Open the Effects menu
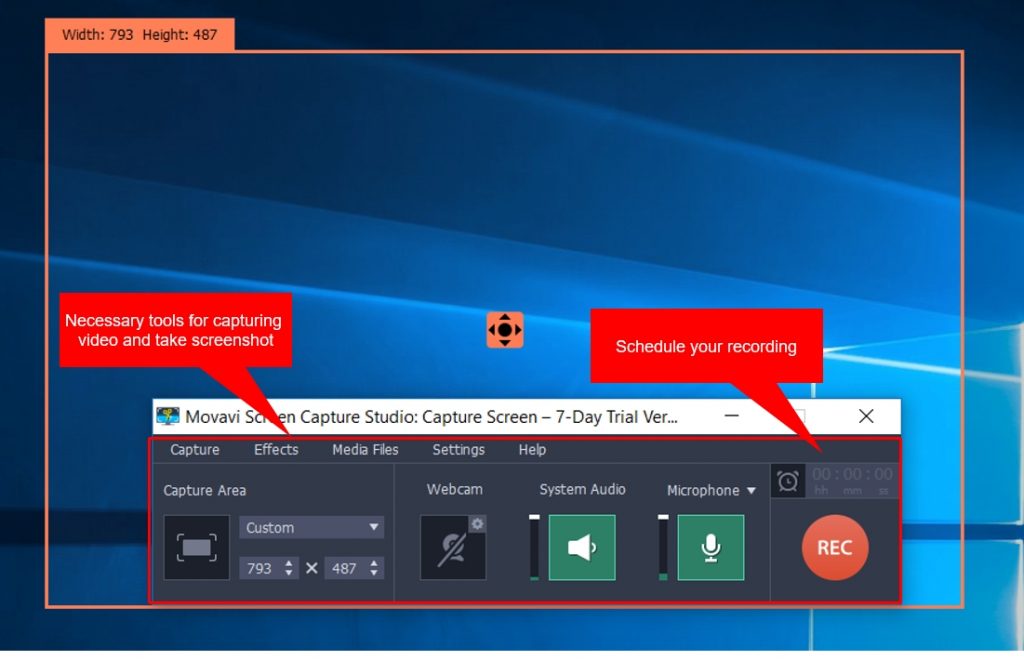The height and width of the screenshot is (660, 1024). (x=276, y=450)
